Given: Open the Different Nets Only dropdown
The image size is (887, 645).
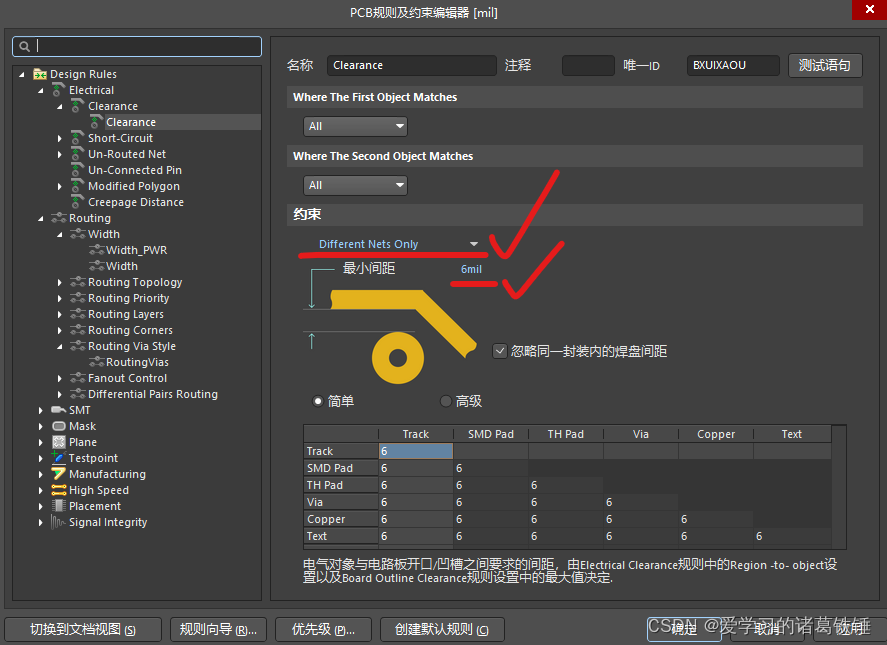Looking at the screenshot, I should (397, 244).
